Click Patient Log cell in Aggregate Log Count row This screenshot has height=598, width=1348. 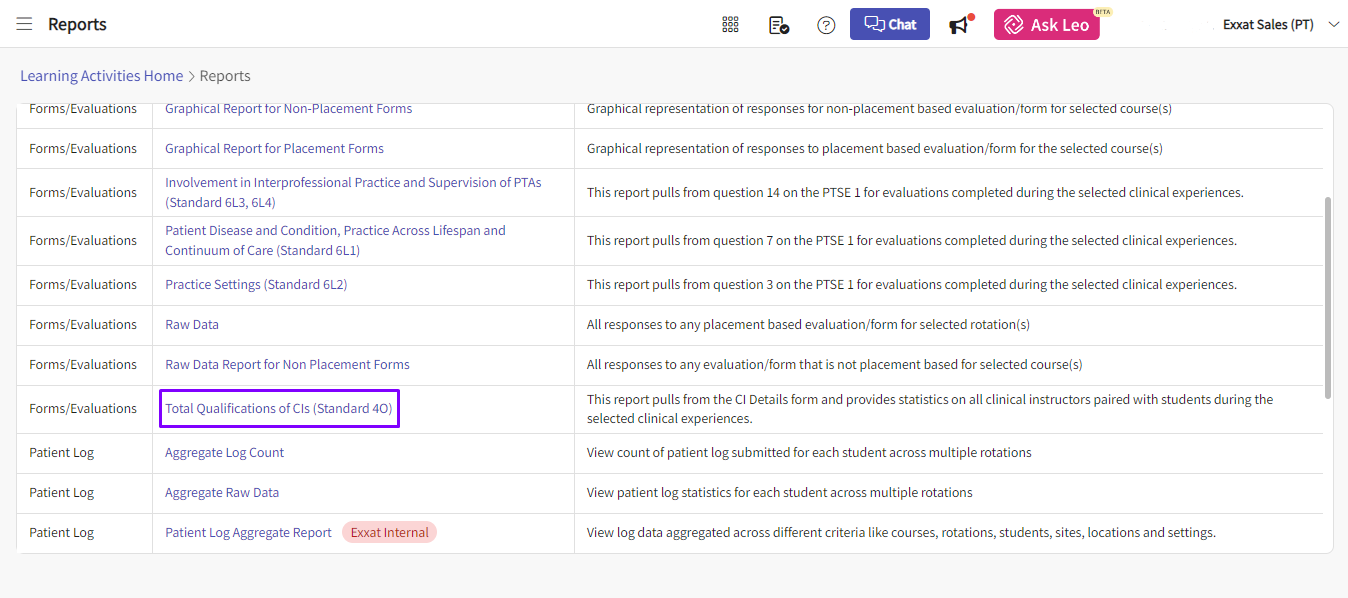click(84, 452)
